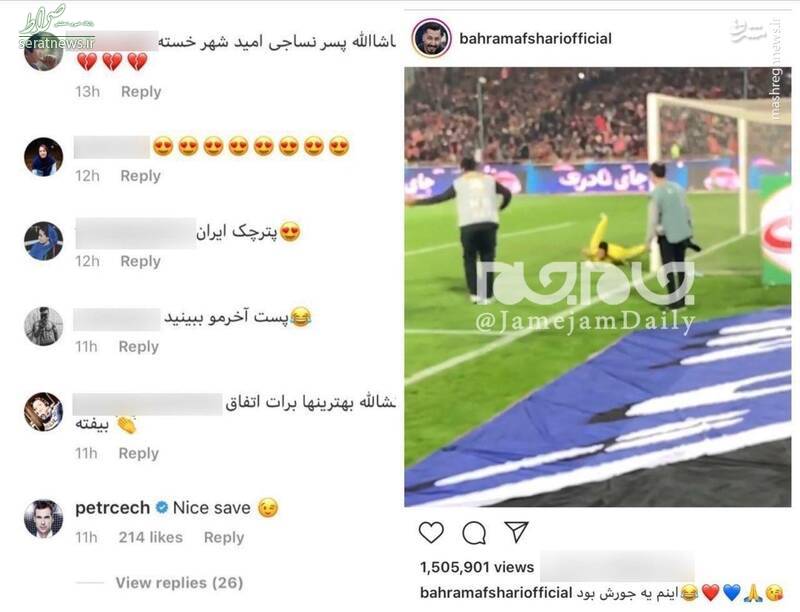Click the verified badge beside petrcech
The width and height of the screenshot is (800, 612).
click(x=162, y=507)
